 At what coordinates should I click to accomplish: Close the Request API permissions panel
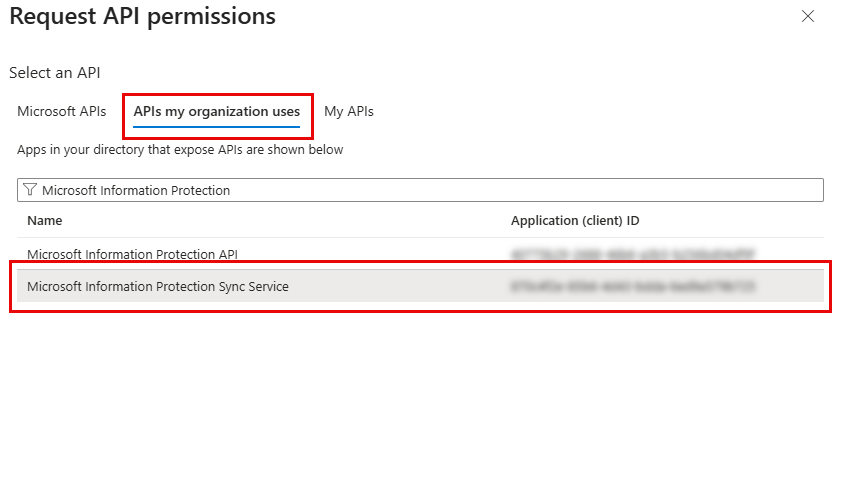tap(808, 16)
